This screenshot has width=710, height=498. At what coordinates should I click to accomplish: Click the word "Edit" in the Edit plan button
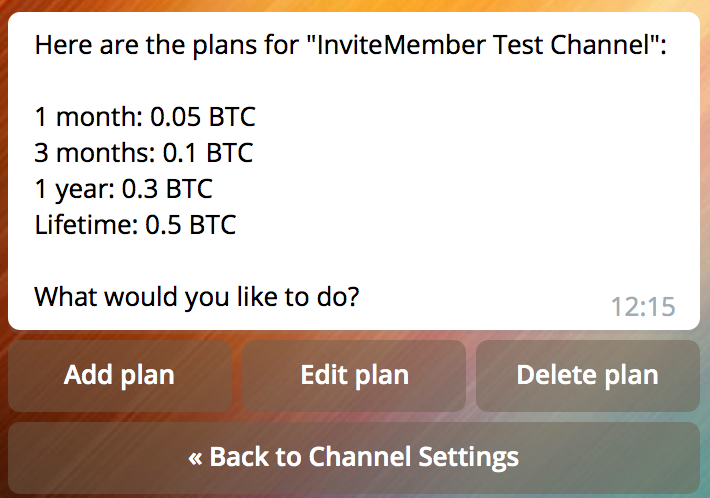(x=323, y=376)
